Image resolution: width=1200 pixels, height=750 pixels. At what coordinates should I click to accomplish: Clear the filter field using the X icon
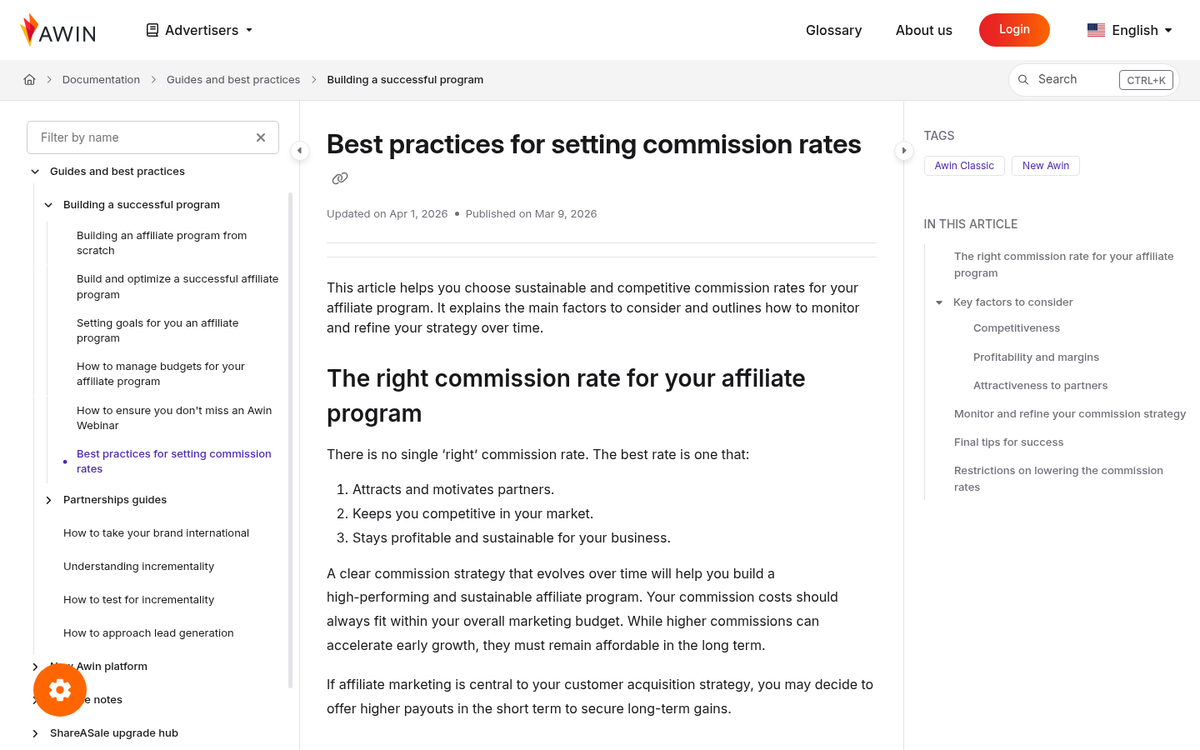click(260, 137)
